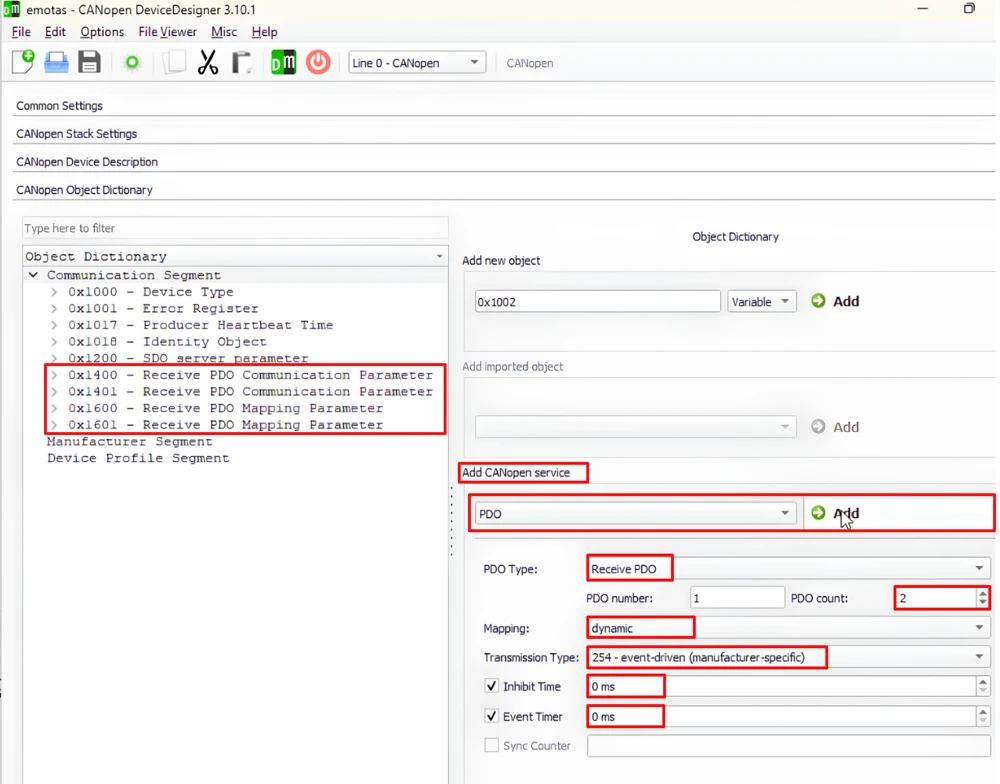Click the paste clipboard icon
This screenshot has height=784, width=1000.
[x=242, y=63]
